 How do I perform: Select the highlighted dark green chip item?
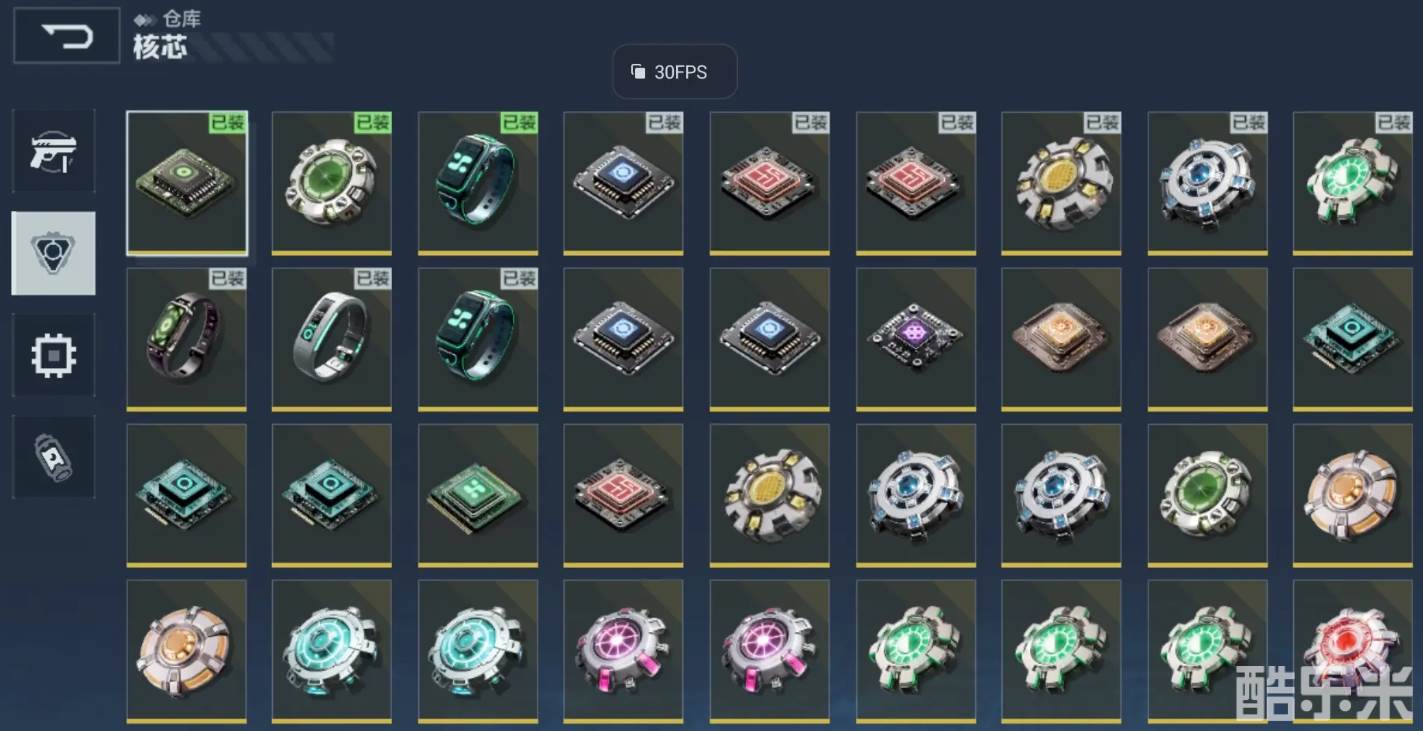pyautogui.click(x=187, y=183)
